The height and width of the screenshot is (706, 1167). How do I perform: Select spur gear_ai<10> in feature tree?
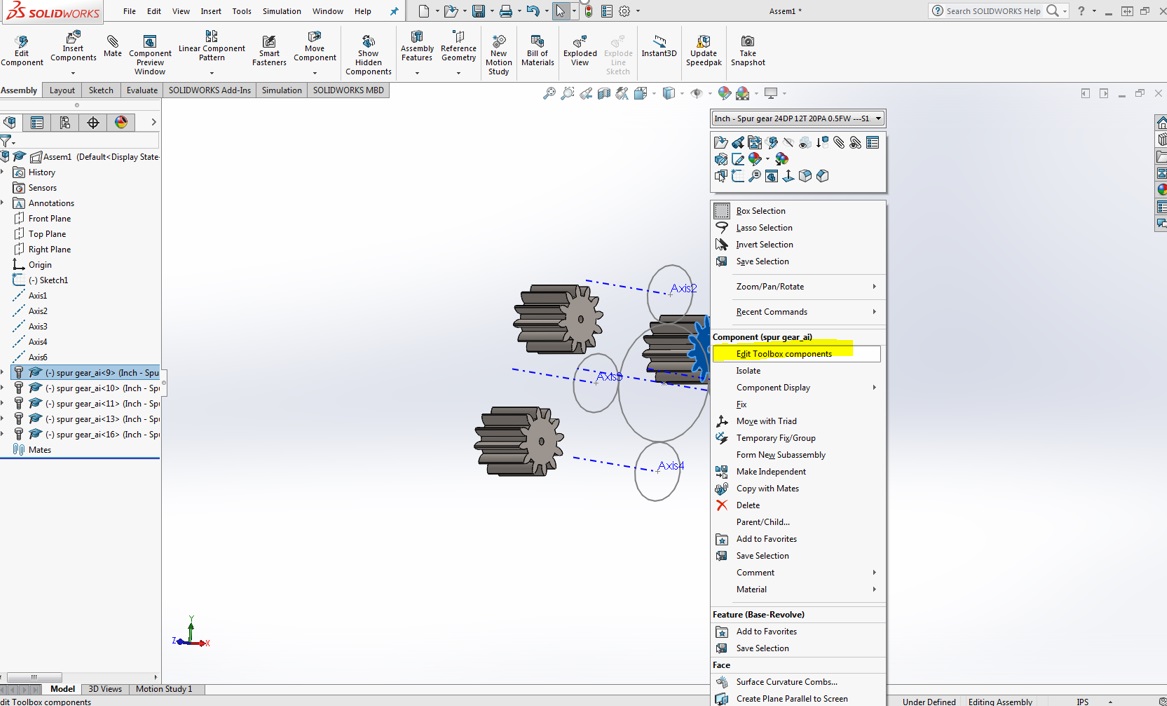(100, 388)
